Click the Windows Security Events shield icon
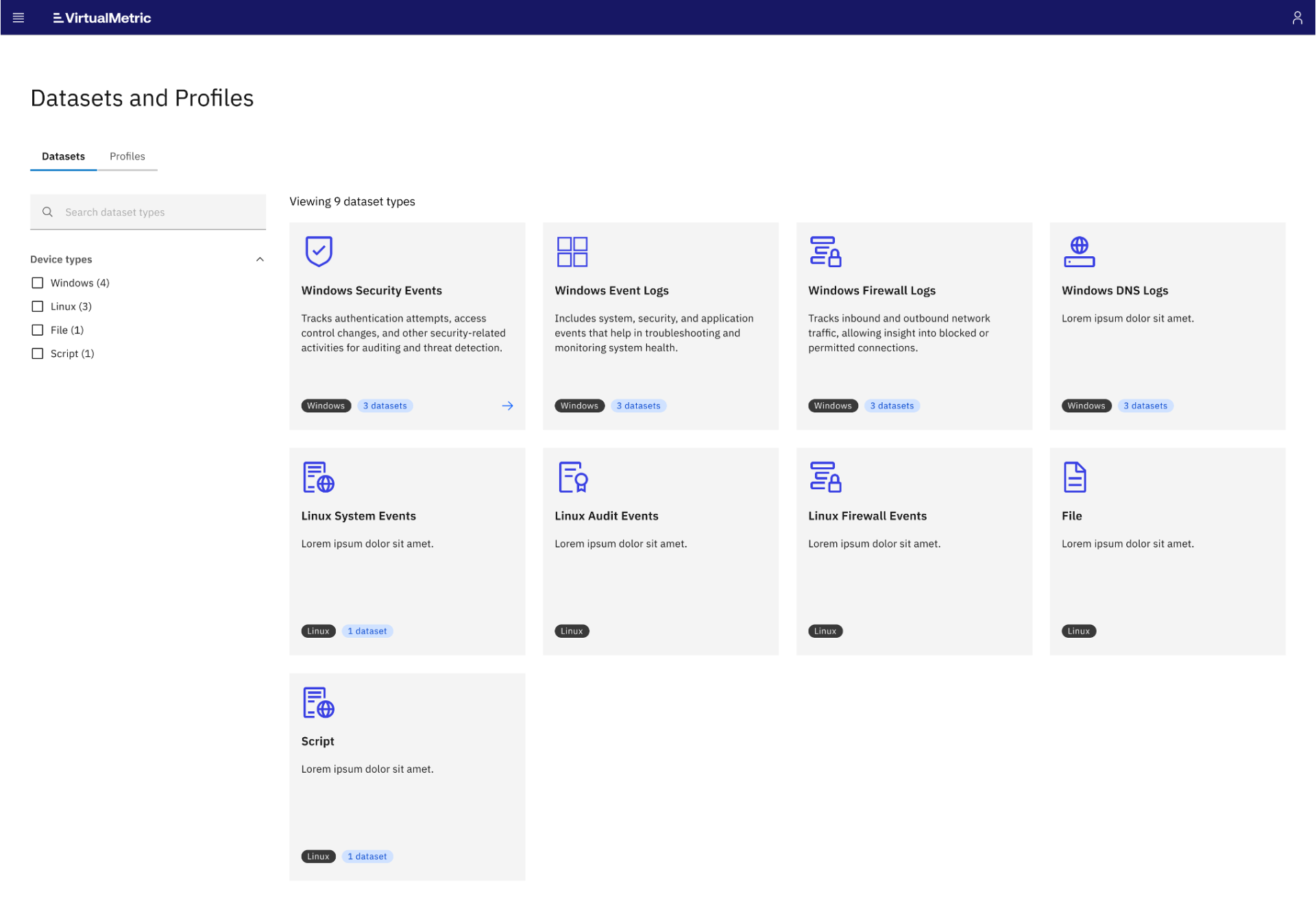The height and width of the screenshot is (905, 1316). click(318, 251)
